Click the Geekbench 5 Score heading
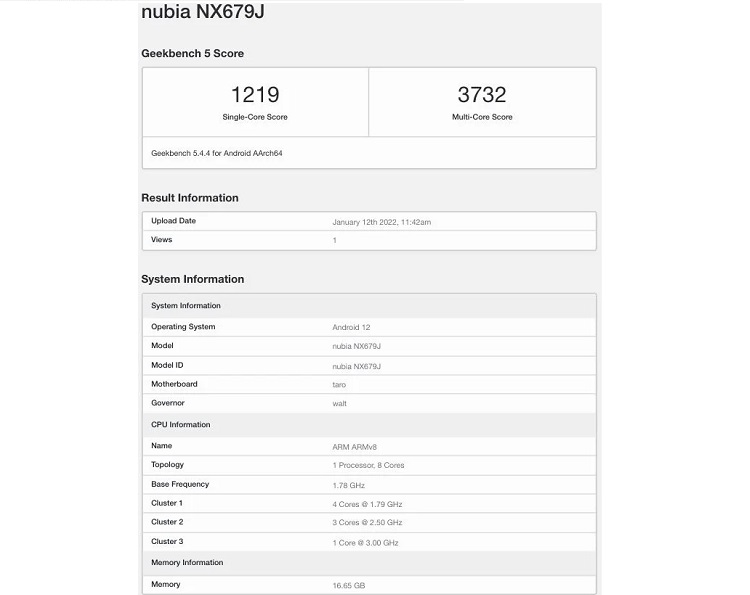750x595 pixels. click(192, 53)
